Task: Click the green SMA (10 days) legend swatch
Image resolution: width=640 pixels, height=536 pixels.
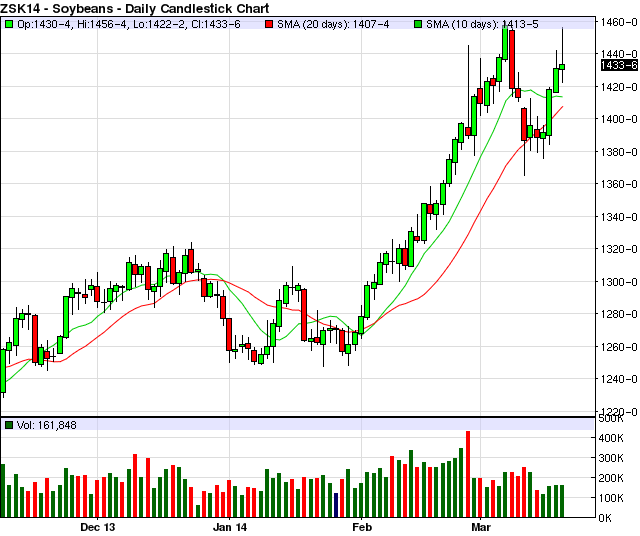Action: coord(418,24)
